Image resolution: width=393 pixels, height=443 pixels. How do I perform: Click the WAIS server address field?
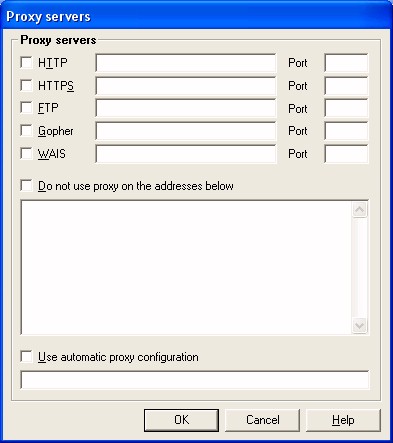click(x=186, y=154)
